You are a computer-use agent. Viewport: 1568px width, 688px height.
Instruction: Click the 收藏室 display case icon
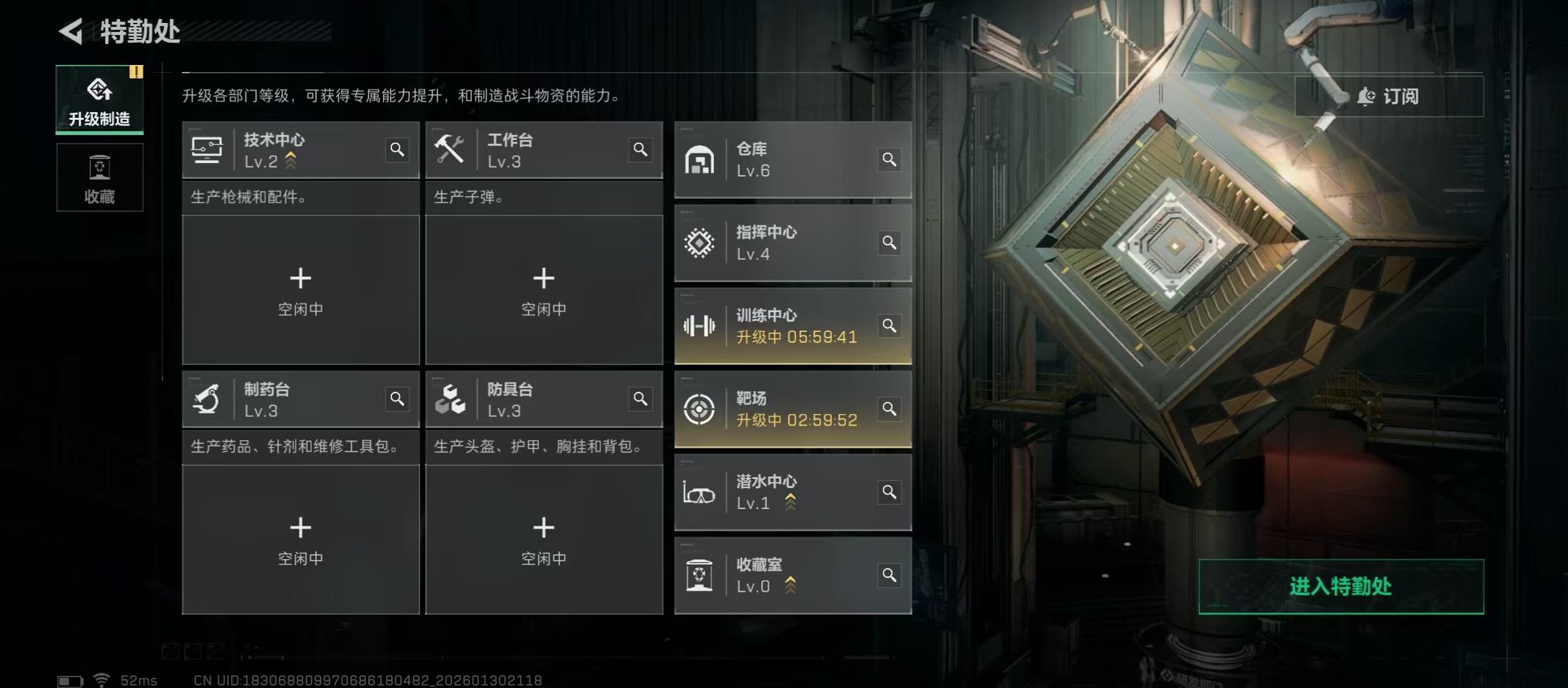[699, 575]
